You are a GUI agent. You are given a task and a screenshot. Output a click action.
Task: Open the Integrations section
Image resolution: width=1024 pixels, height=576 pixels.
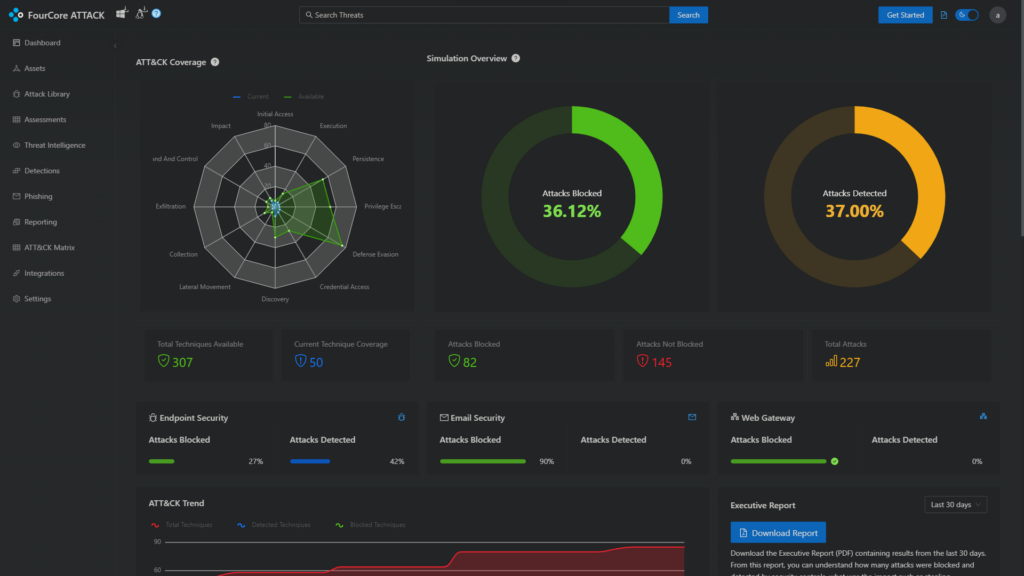(44, 272)
